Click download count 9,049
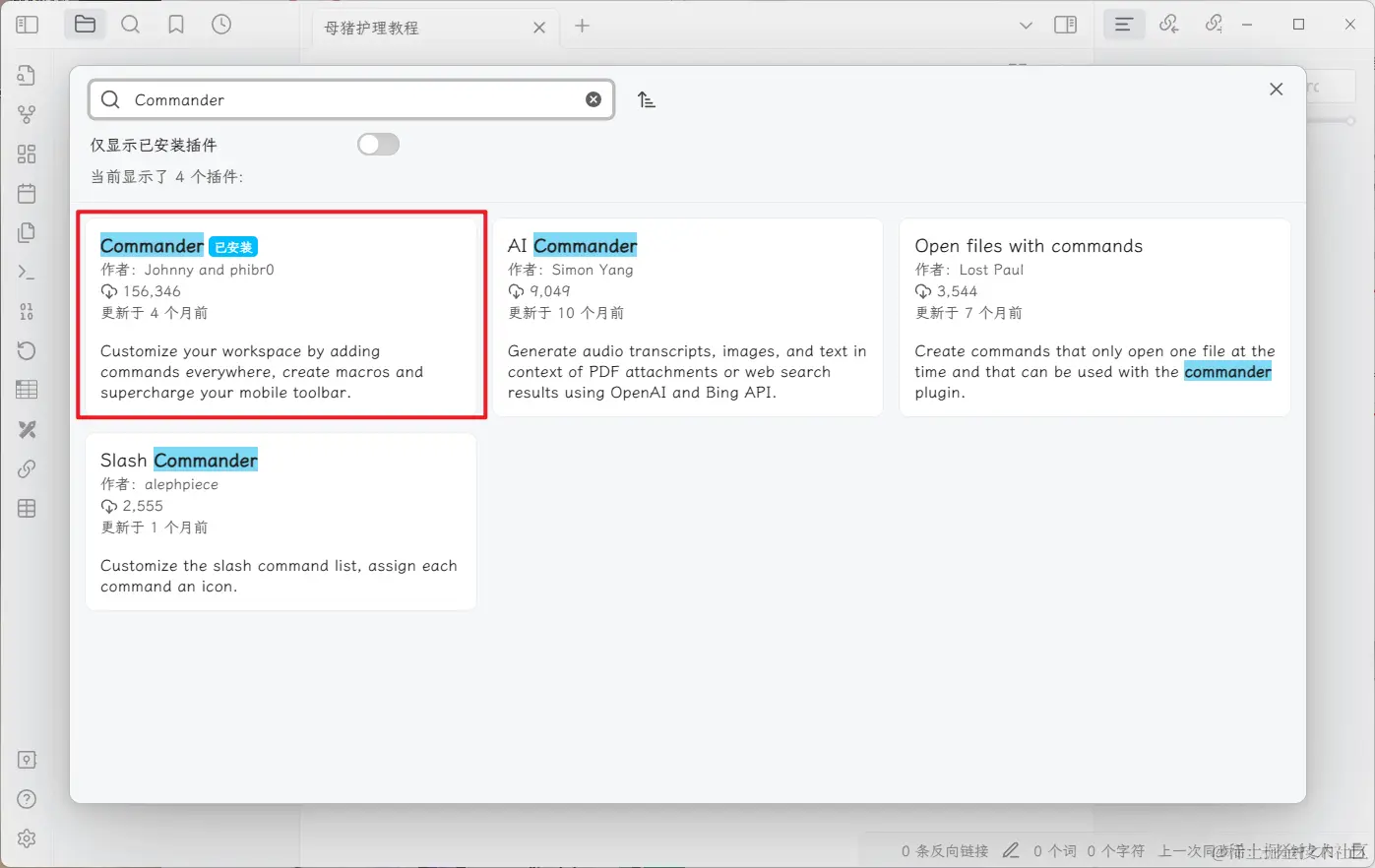Screen dimensions: 1375x868 [549, 291]
